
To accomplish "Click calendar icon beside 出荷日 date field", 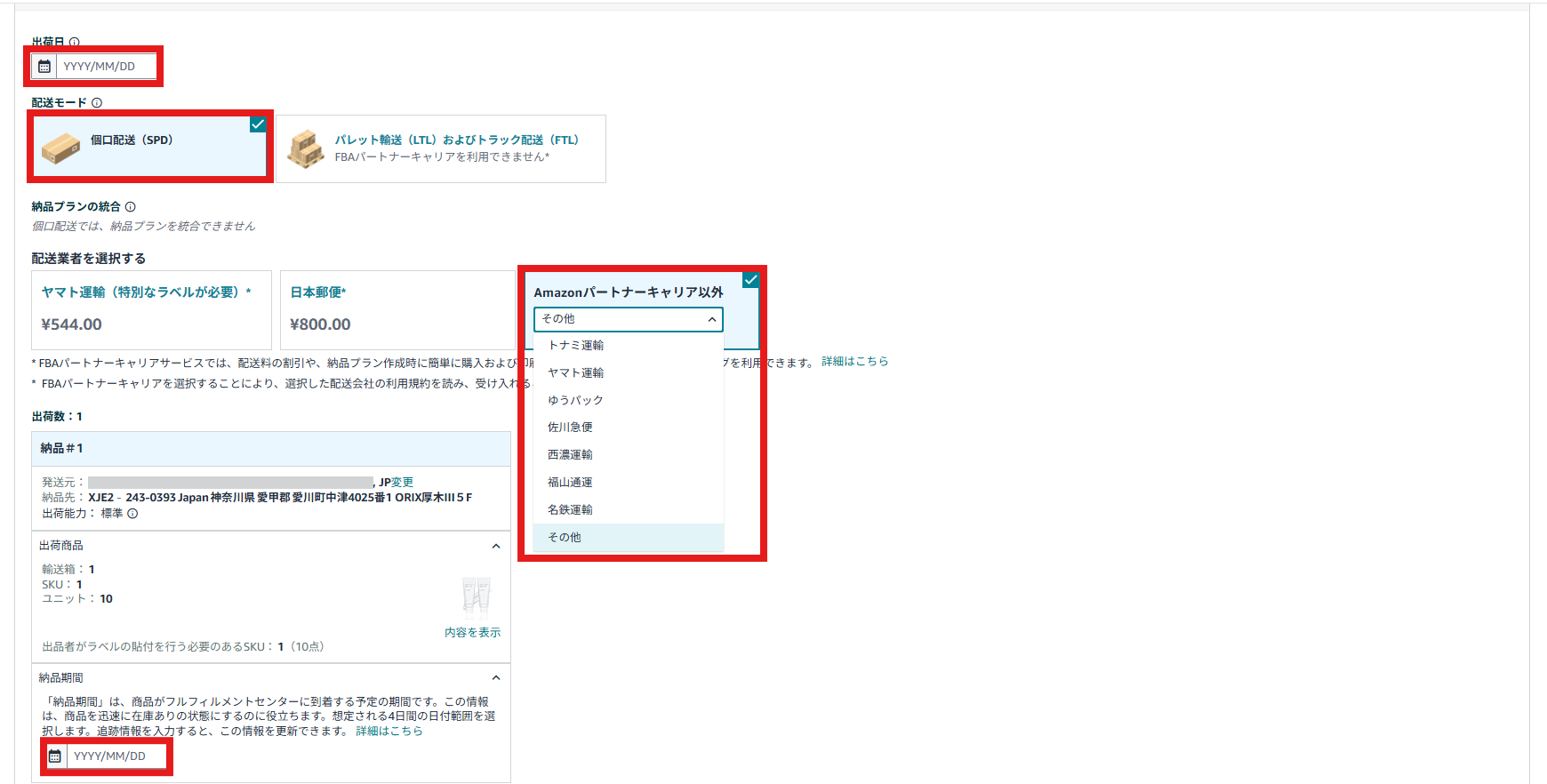I will [x=44, y=67].
